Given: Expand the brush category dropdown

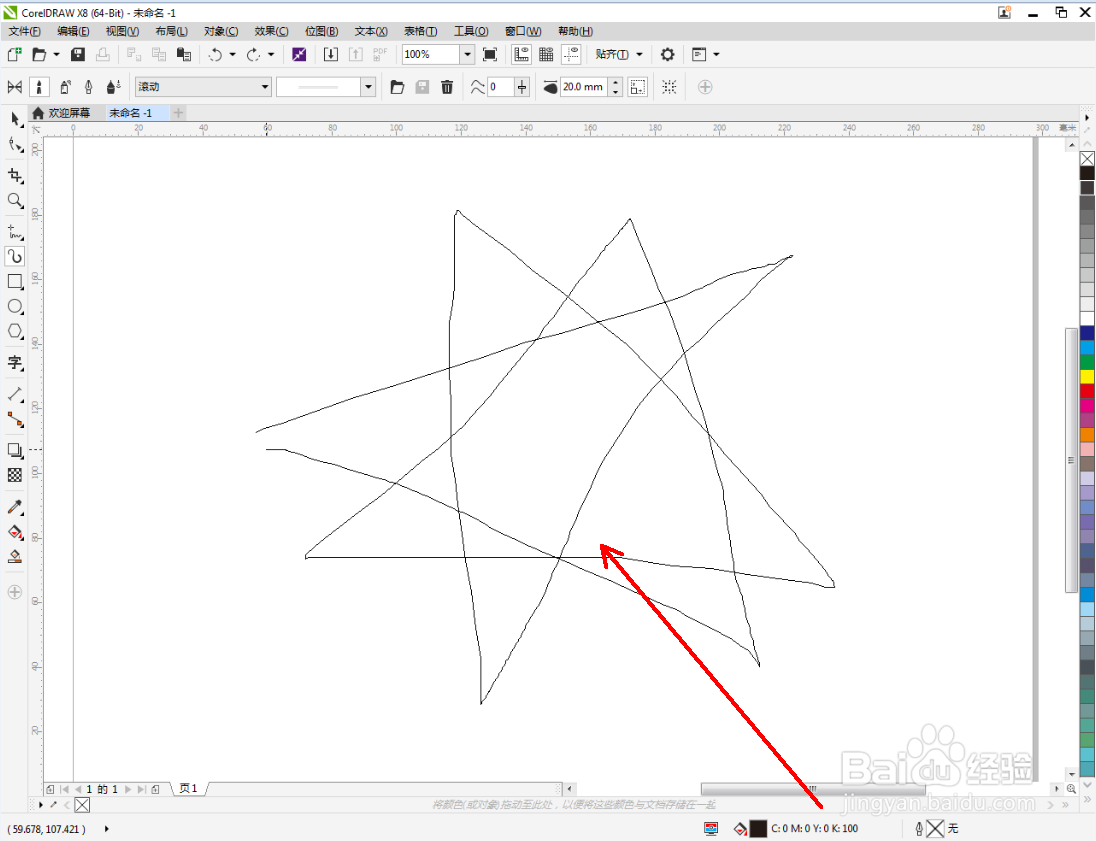Looking at the screenshot, I should tap(264, 87).
